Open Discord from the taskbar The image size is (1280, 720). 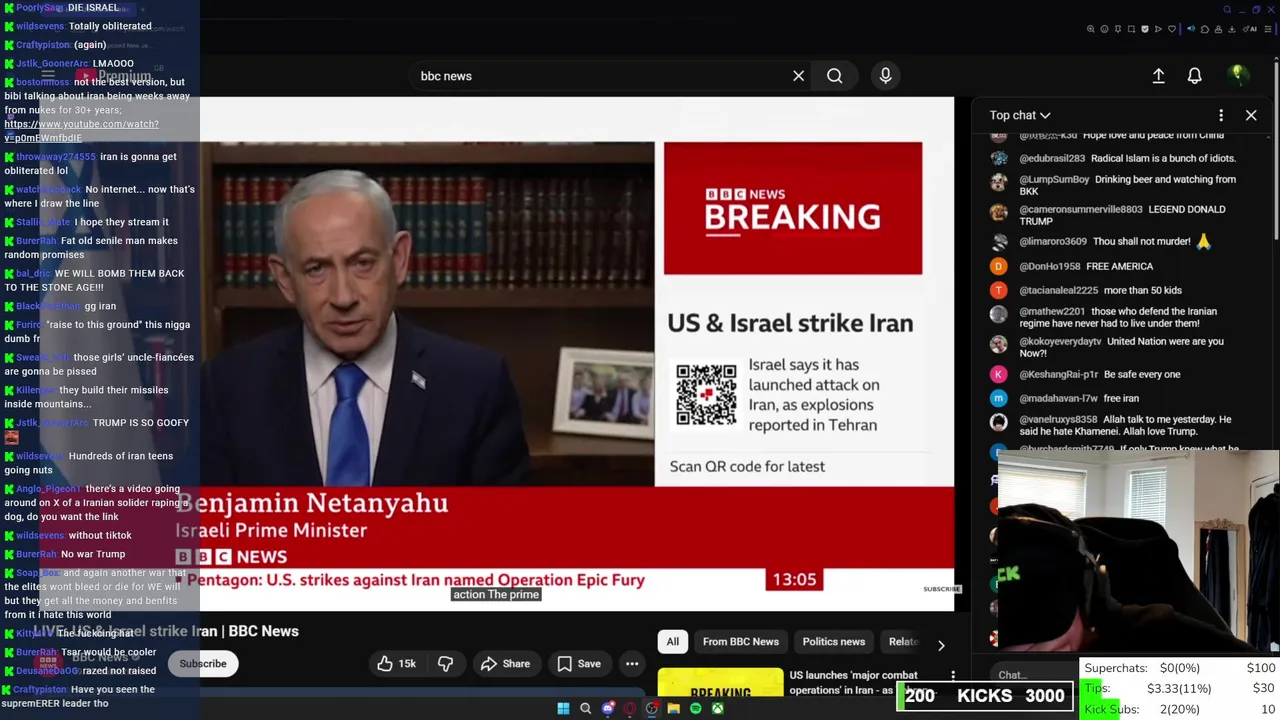point(608,709)
